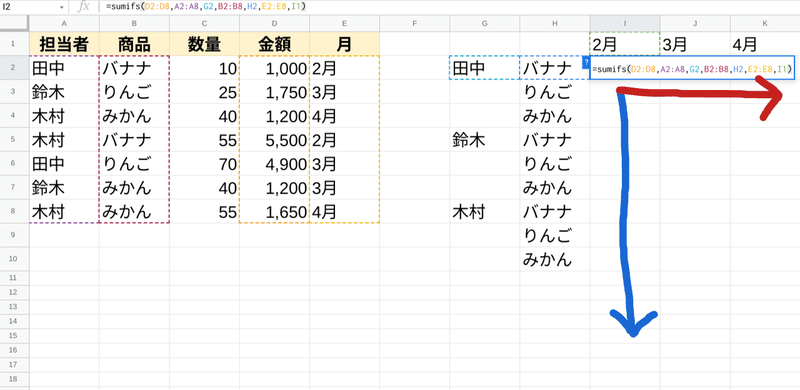This screenshot has height=390, width=800.
Task: Select column J header
Action: (x=695, y=23)
